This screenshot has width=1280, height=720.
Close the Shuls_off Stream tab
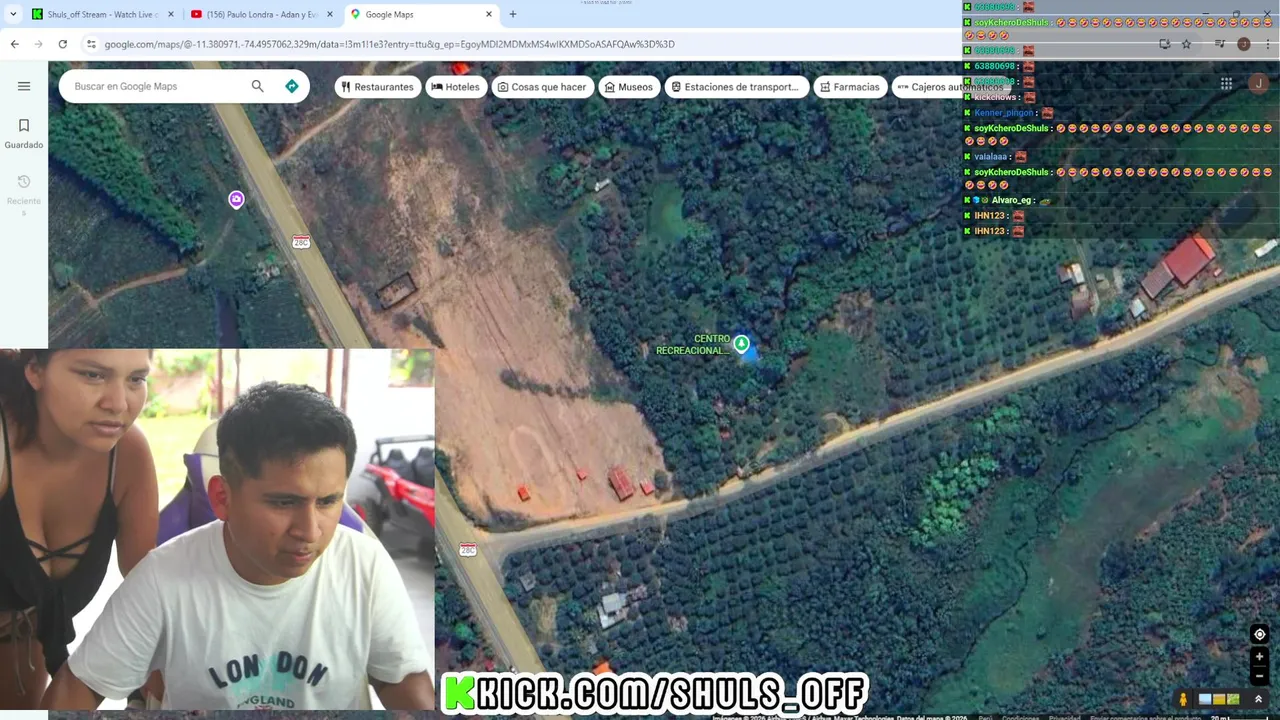171,14
